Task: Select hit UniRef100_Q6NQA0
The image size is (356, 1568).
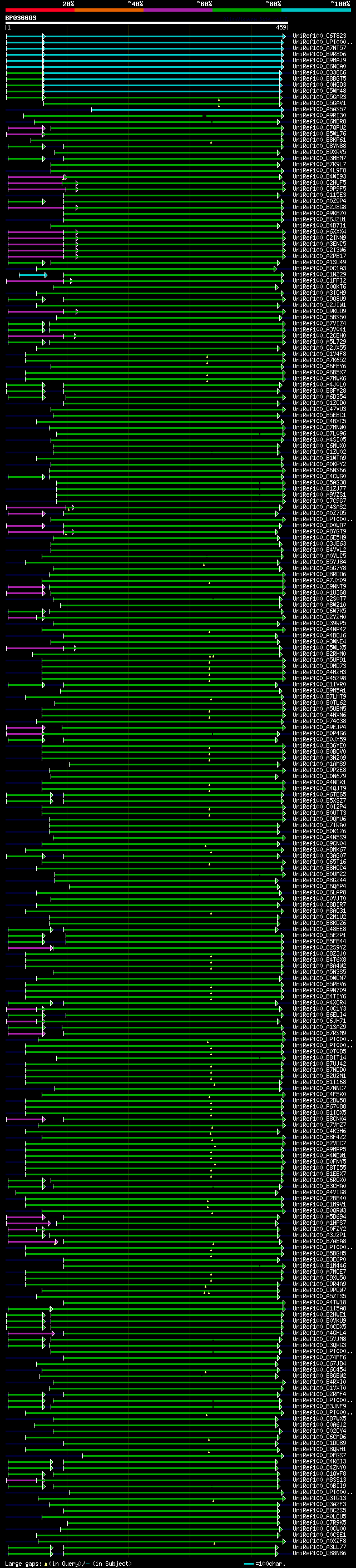Action: click(x=319, y=66)
